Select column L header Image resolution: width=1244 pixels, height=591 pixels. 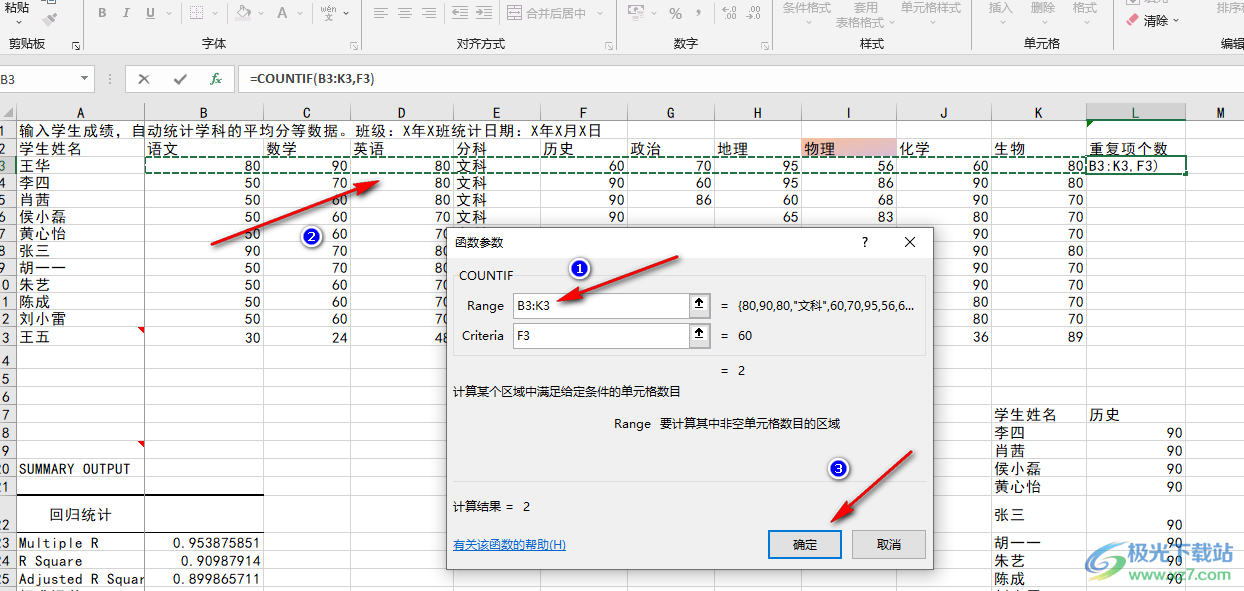1135,113
